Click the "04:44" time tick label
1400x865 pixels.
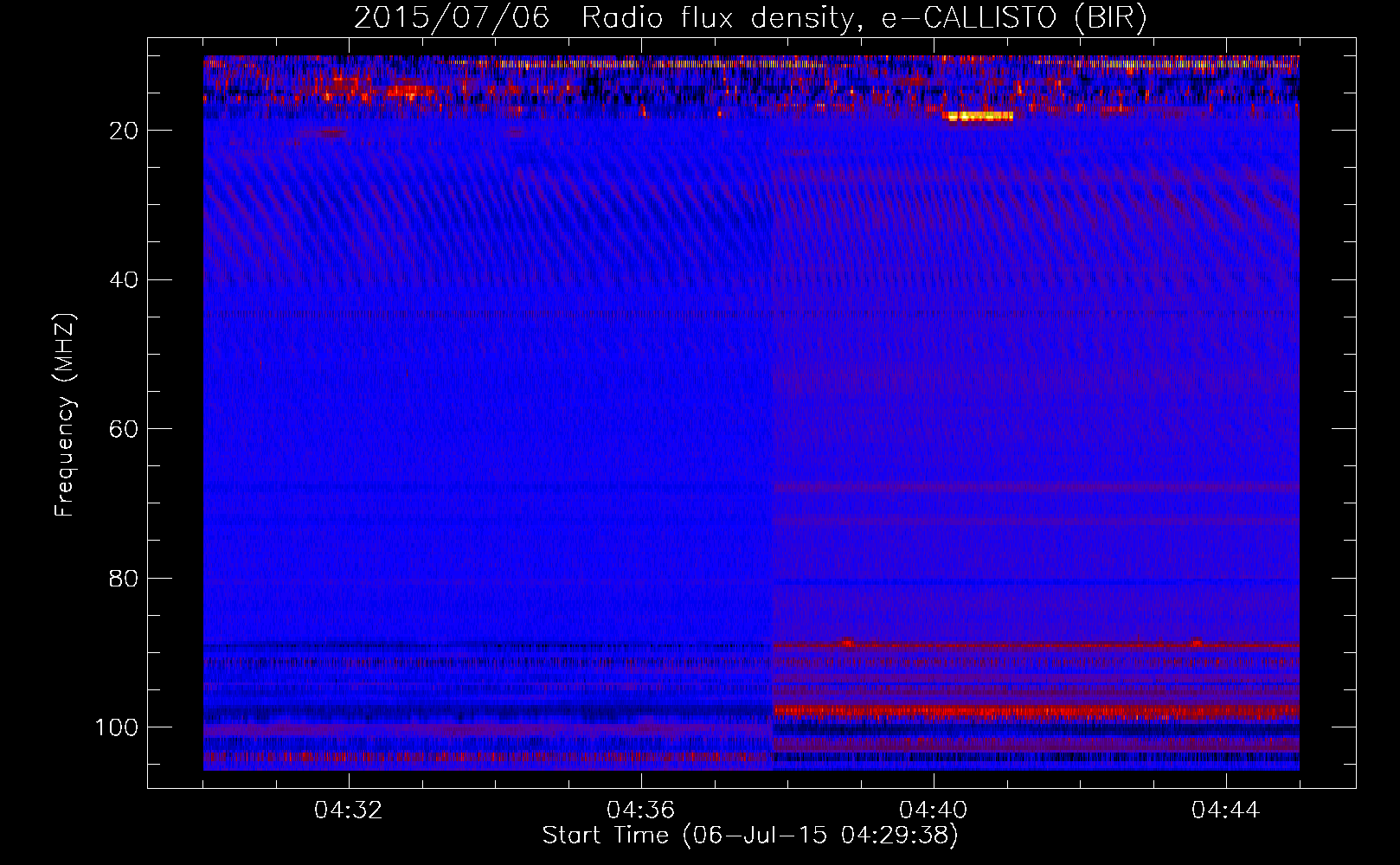(x=1226, y=811)
